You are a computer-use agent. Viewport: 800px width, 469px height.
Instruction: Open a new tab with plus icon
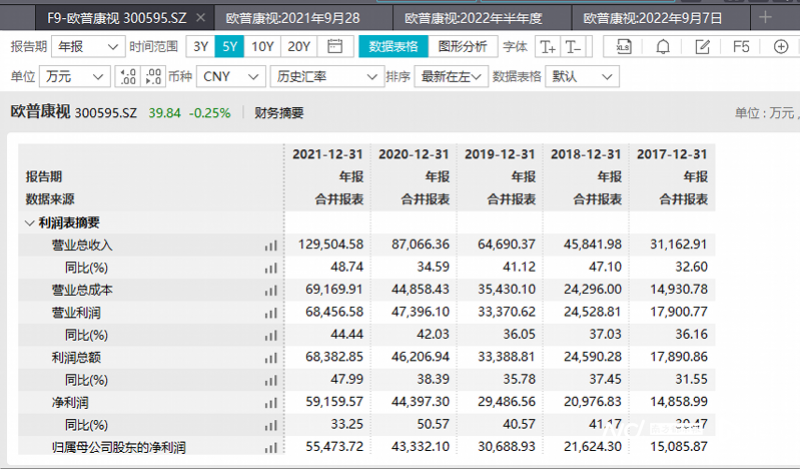tap(765, 17)
